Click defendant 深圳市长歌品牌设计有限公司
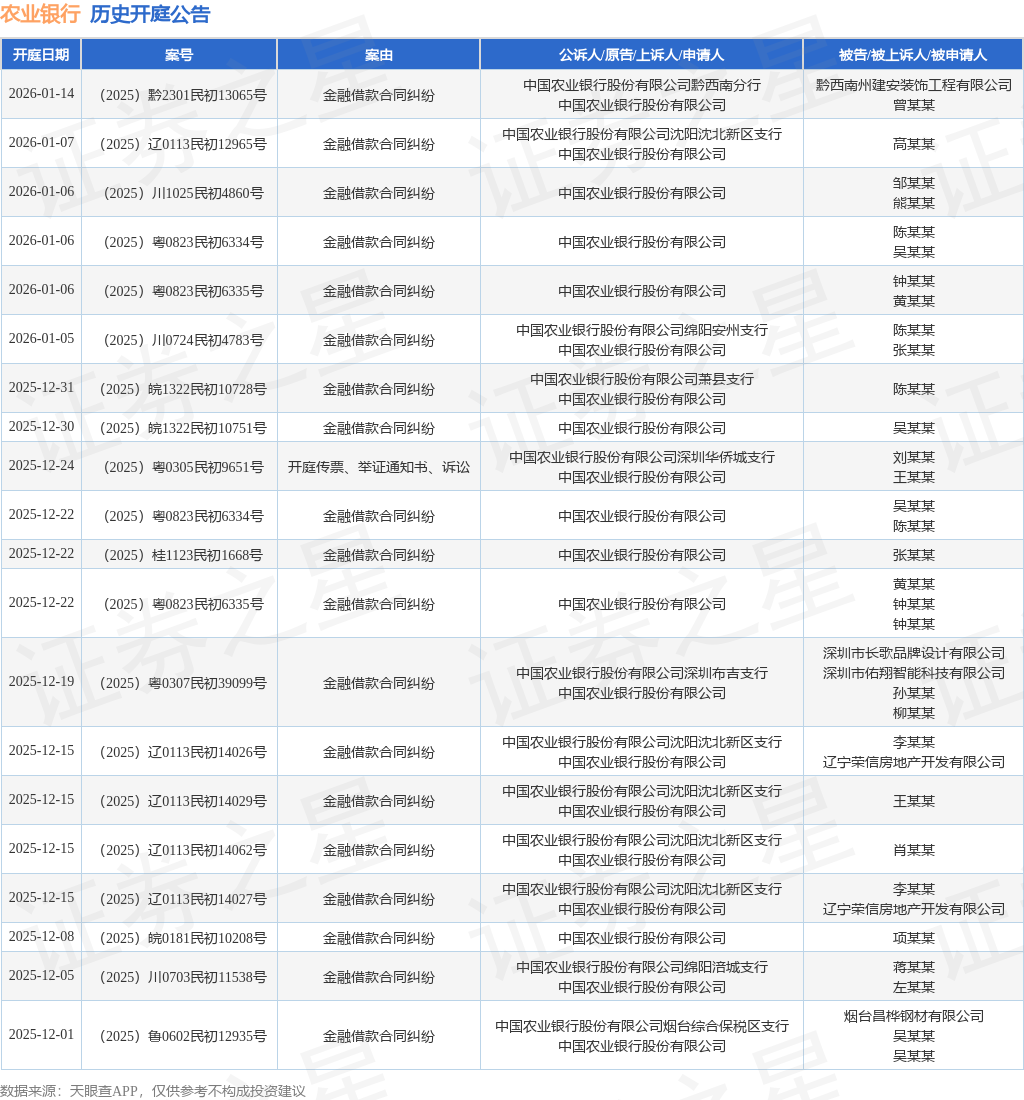Viewport: 1024px width, 1100px height. 913,653
